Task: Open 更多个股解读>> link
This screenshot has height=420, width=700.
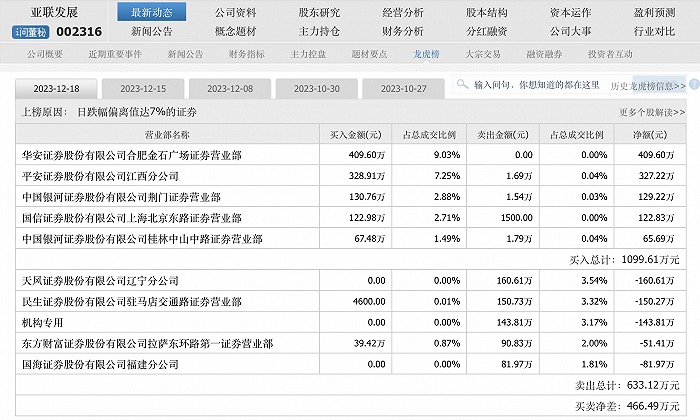Action: tap(652, 112)
